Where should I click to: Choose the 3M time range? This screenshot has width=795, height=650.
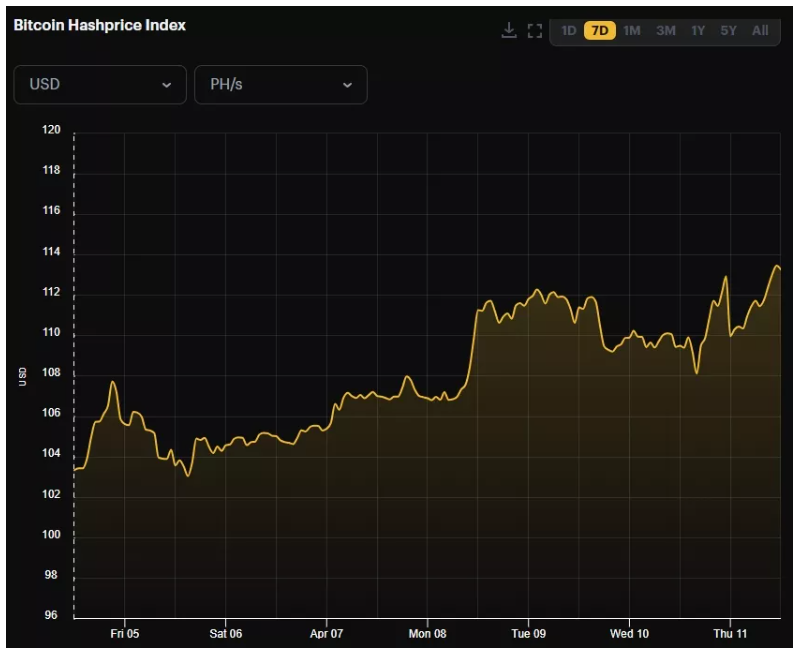(x=665, y=31)
